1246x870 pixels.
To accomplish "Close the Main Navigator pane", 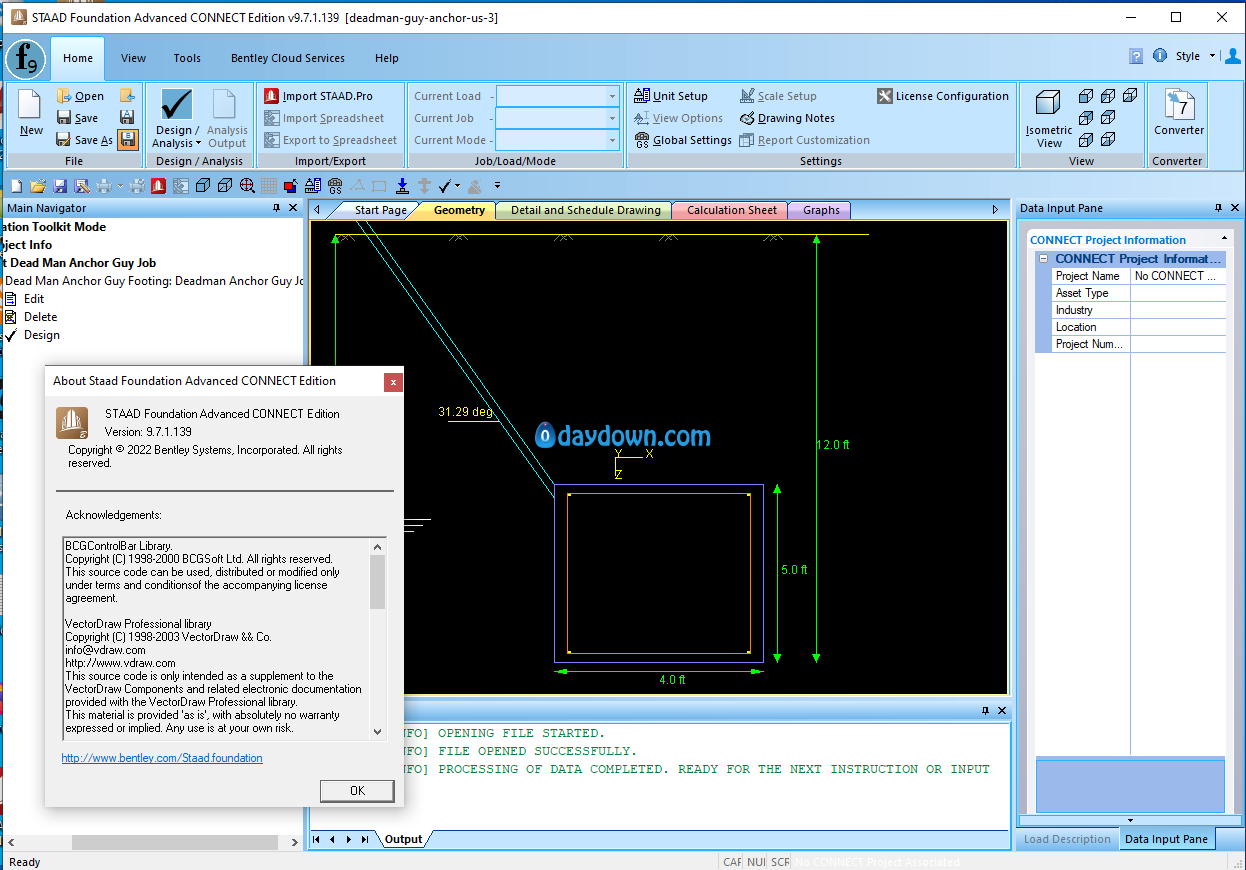I will click(293, 208).
